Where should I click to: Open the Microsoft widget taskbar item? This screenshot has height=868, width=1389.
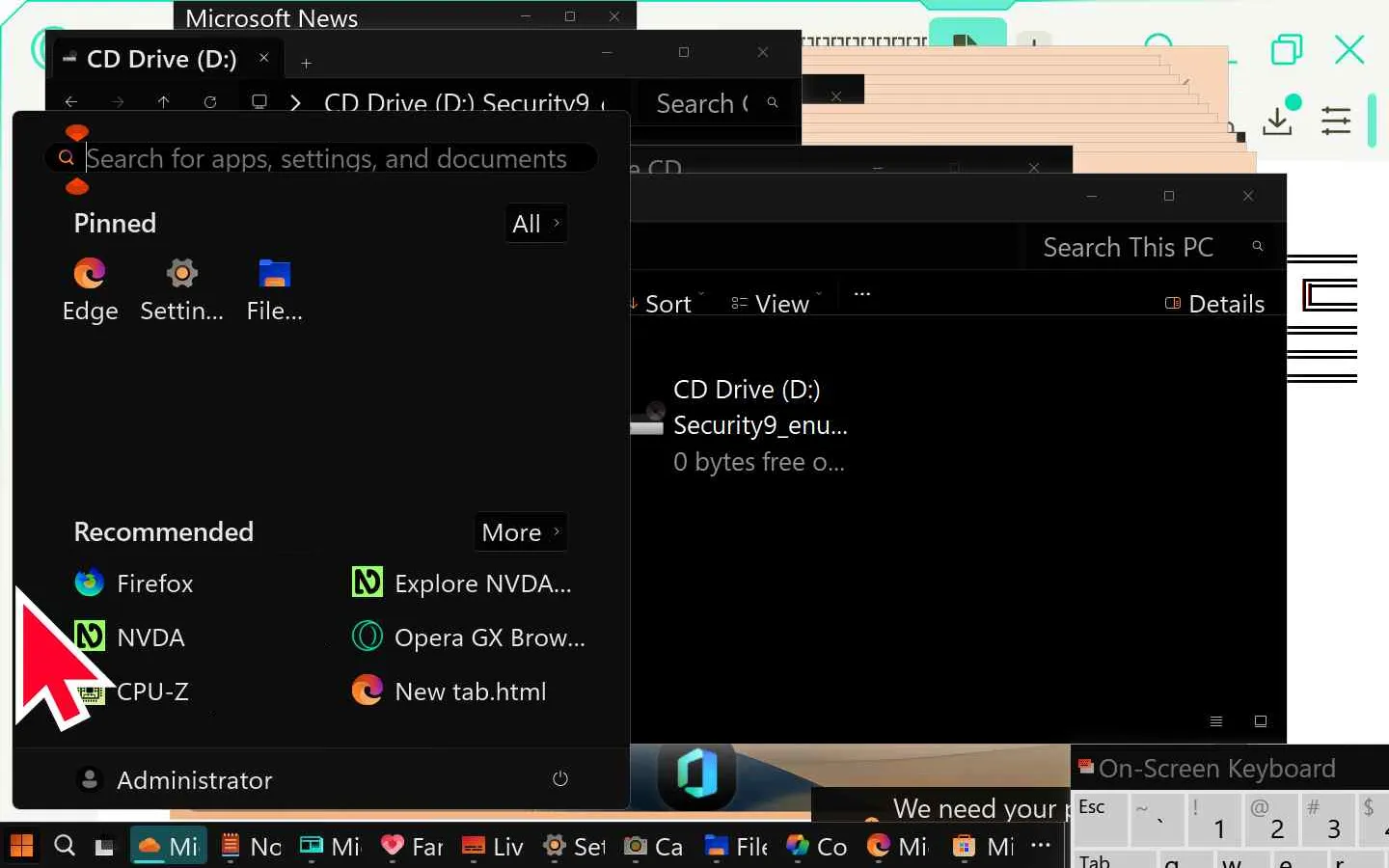331,847
